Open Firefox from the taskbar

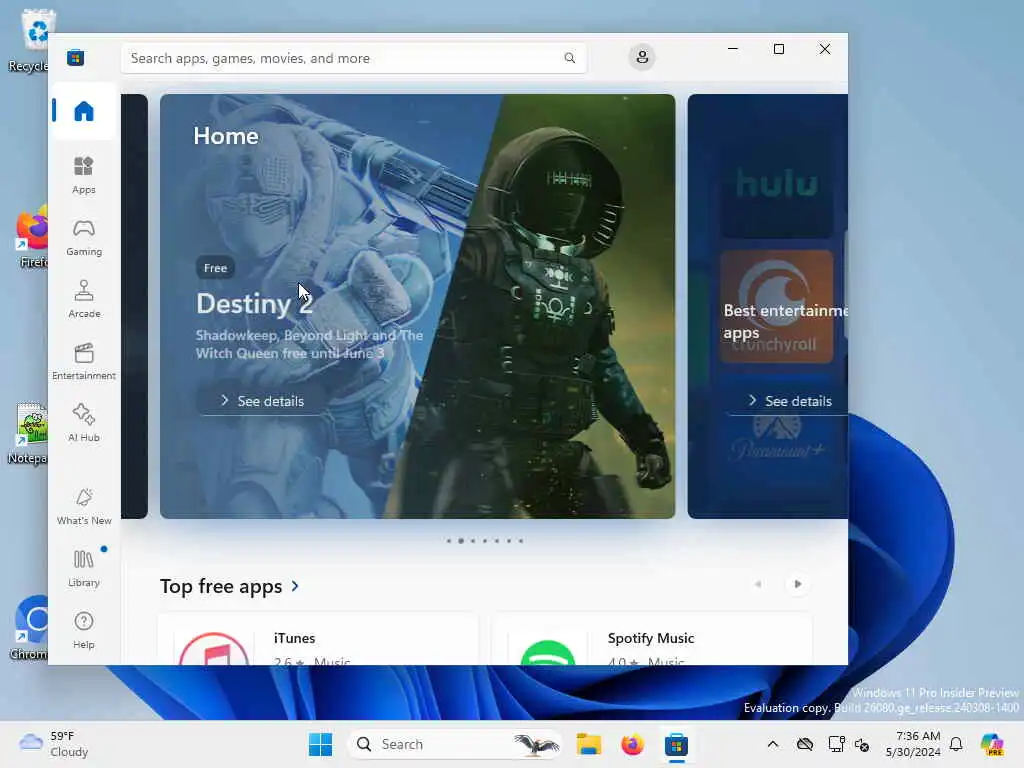632,744
